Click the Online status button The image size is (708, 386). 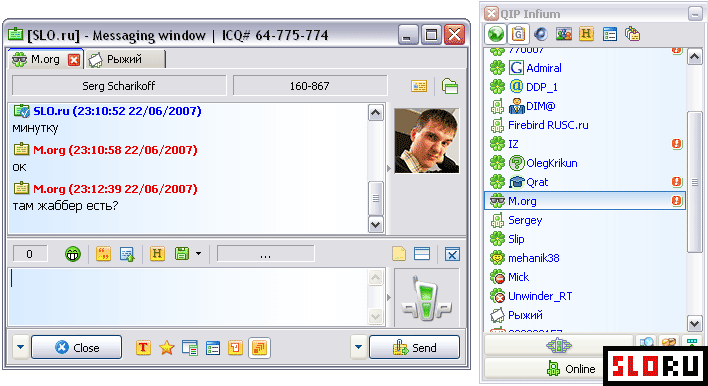(x=544, y=369)
